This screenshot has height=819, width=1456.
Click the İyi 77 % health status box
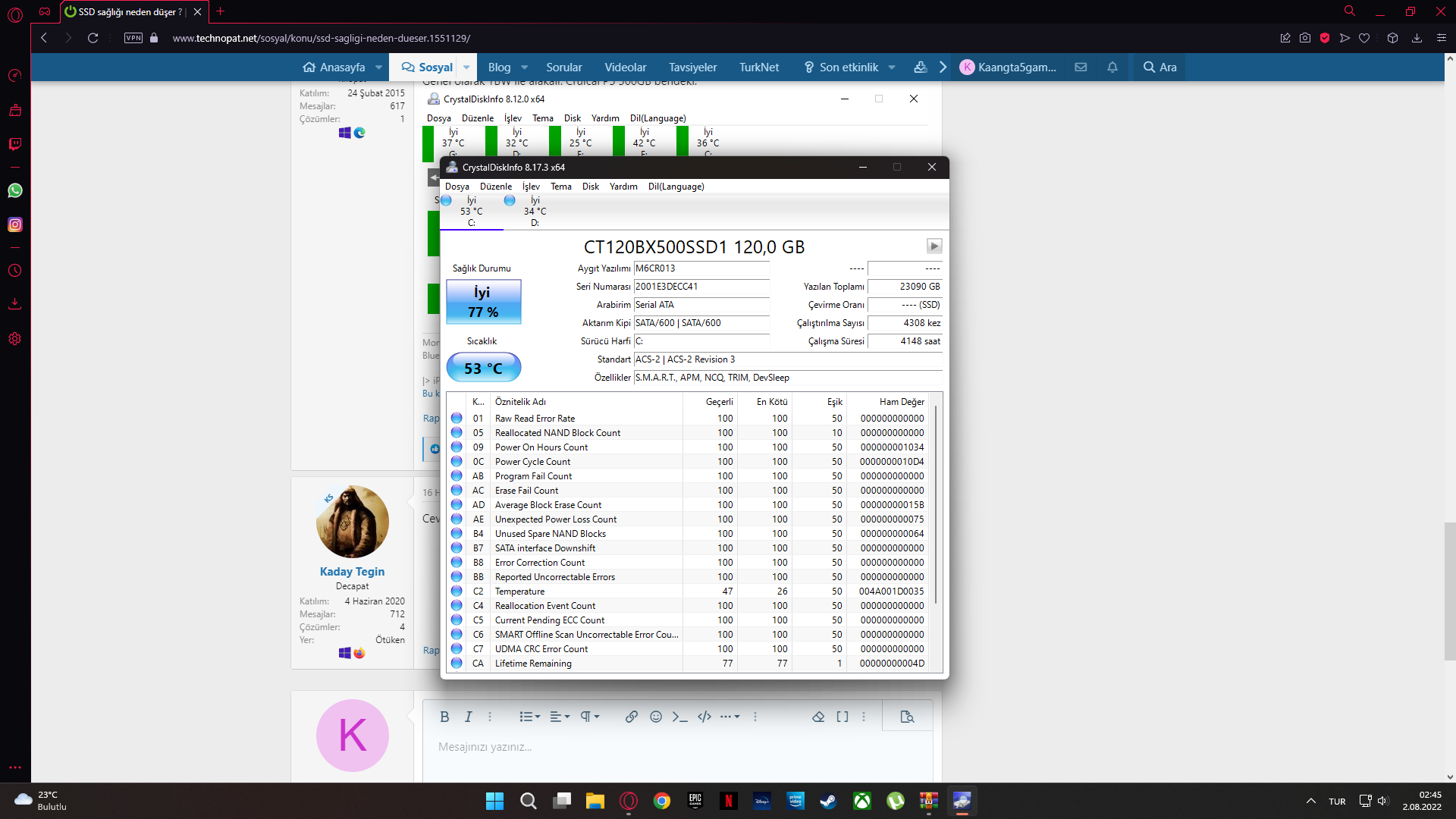(x=483, y=302)
